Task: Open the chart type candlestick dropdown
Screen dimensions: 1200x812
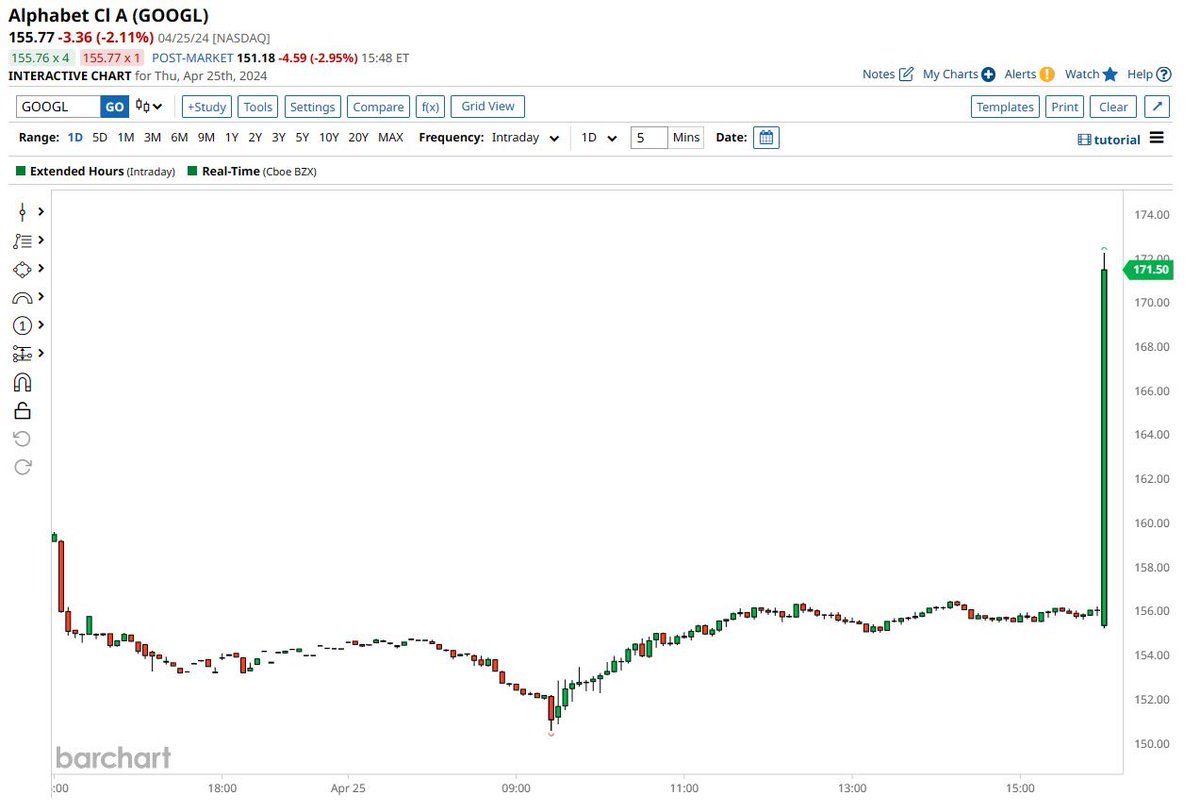Action: pyautogui.click(x=149, y=107)
